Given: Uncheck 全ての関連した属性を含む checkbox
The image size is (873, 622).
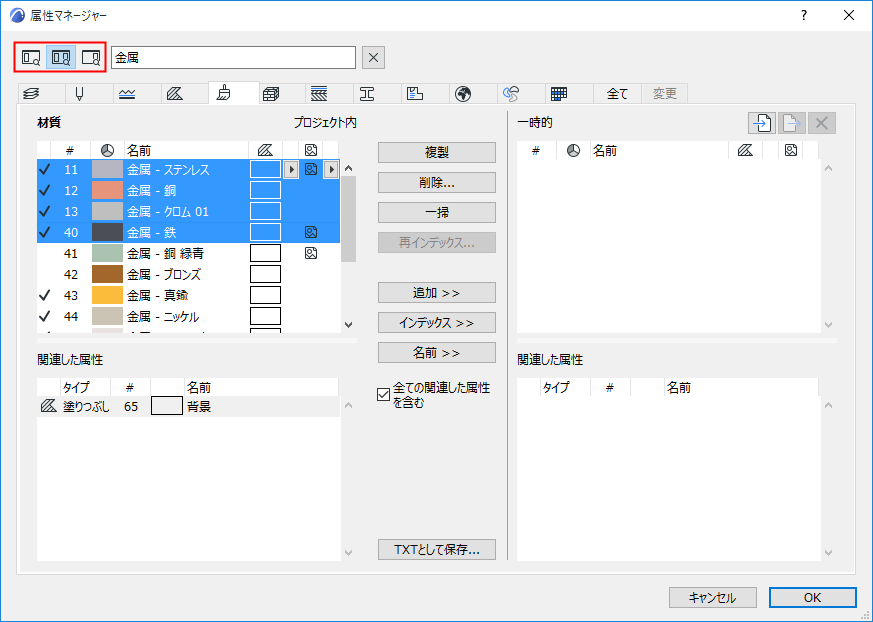Looking at the screenshot, I should [384, 394].
